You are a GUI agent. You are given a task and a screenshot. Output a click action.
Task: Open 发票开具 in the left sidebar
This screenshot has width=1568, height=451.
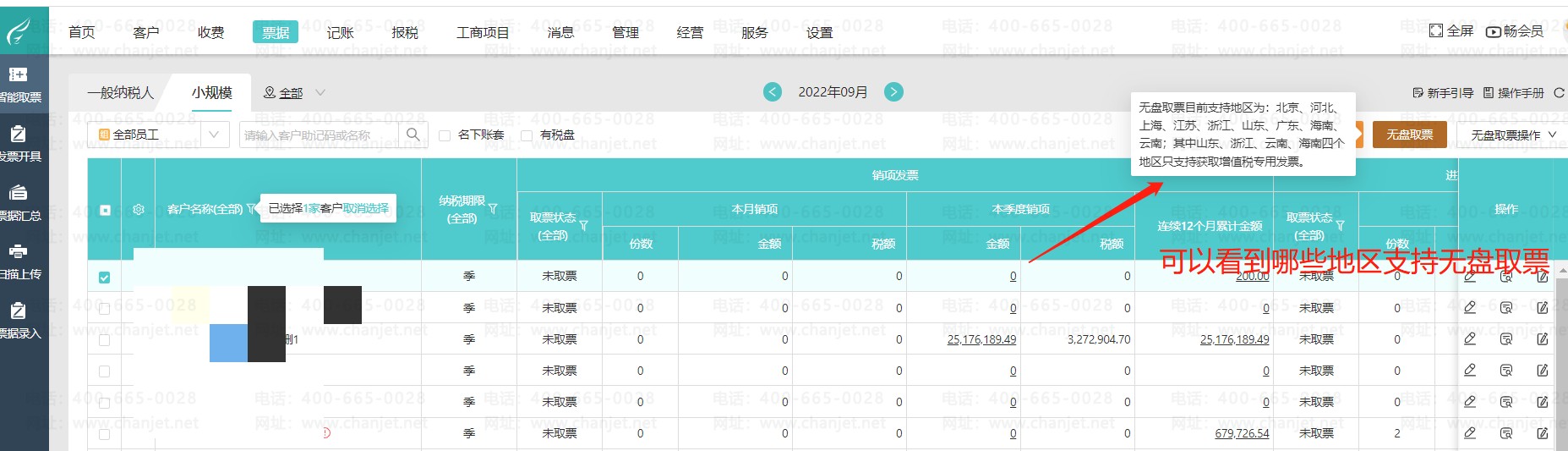coord(20,144)
